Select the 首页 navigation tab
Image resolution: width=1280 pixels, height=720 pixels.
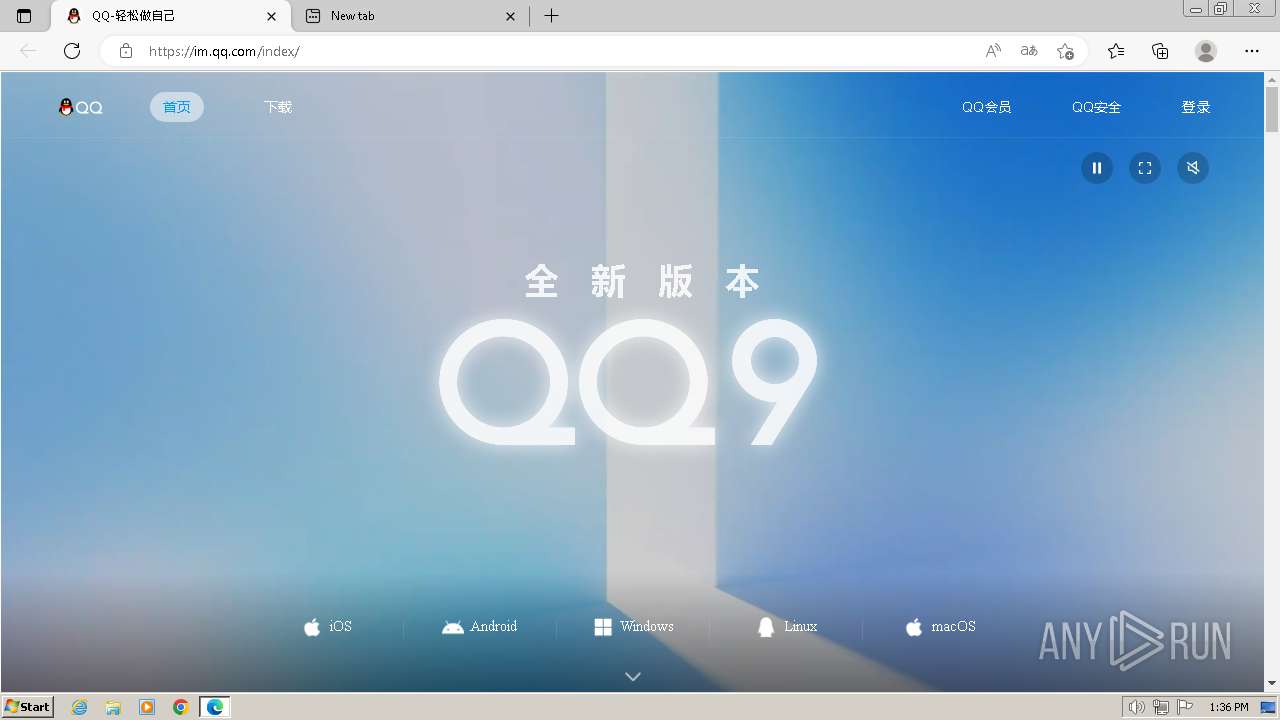pyautogui.click(x=177, y=107)
